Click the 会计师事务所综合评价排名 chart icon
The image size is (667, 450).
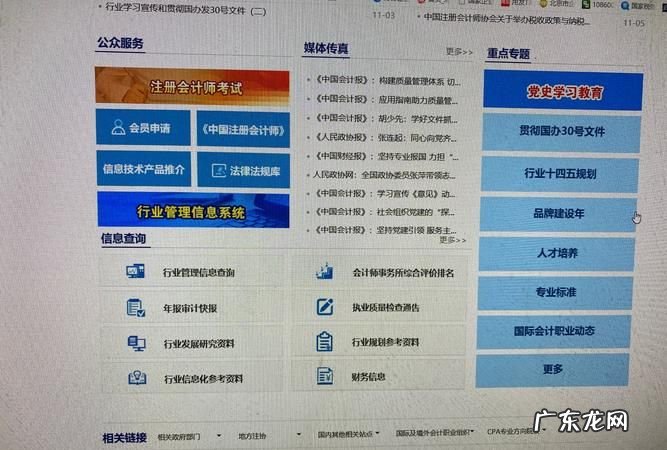click(x=325, y=271)
